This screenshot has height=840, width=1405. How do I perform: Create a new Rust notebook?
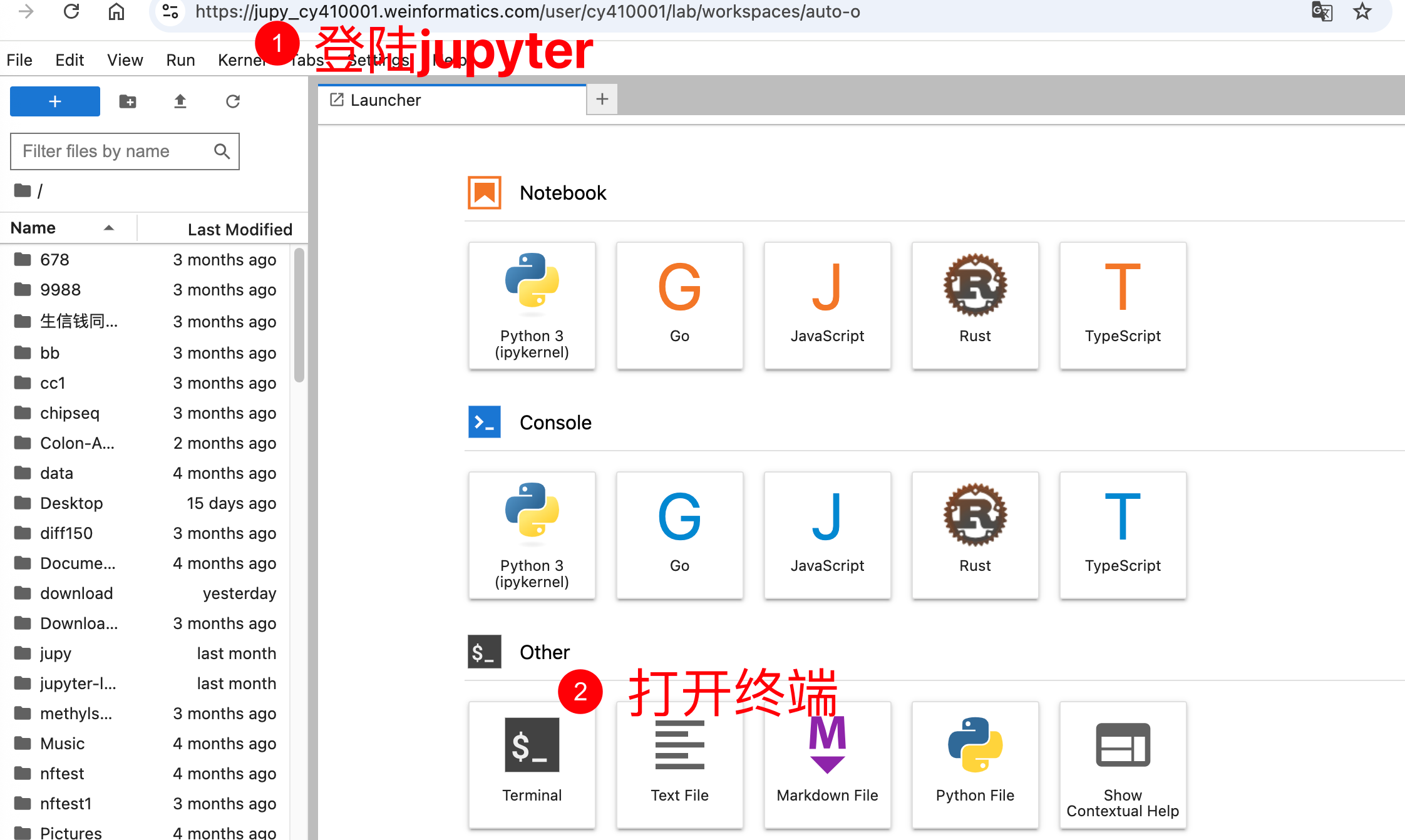pos(975,305)
